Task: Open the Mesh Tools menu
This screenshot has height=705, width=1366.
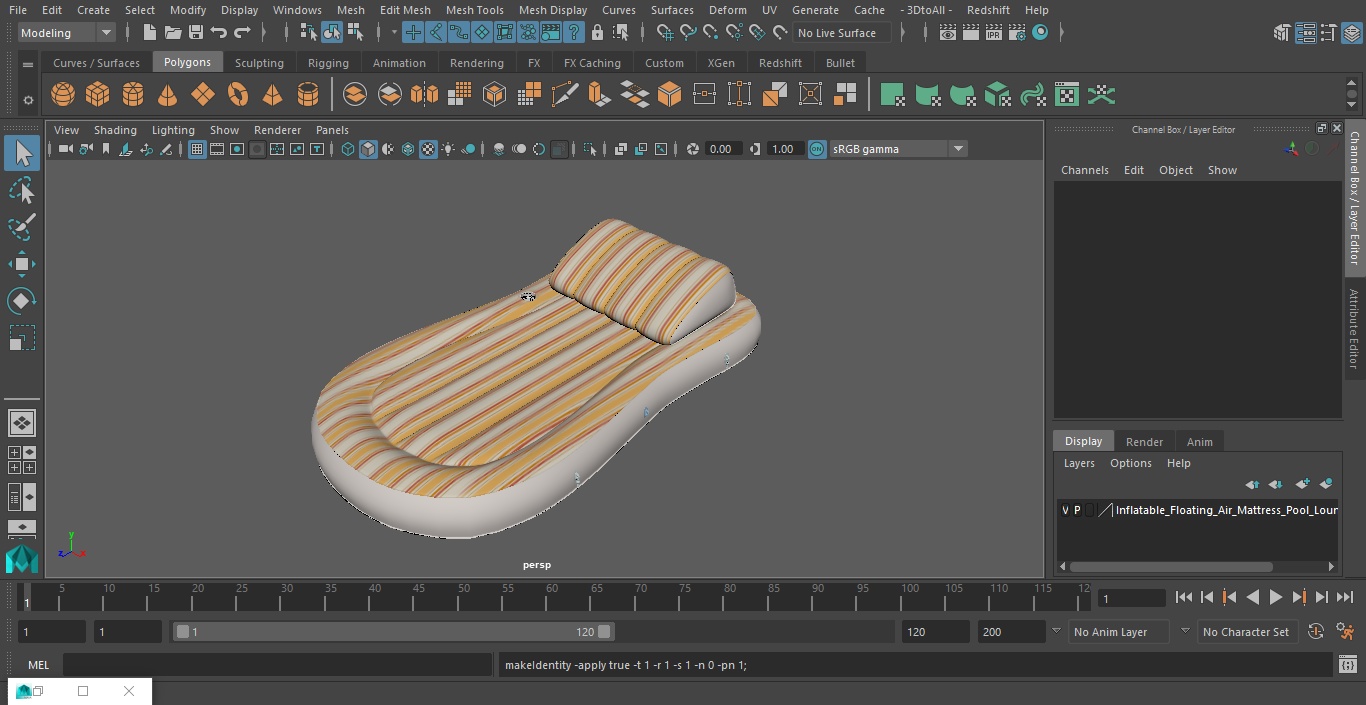Action: (474, 10)
